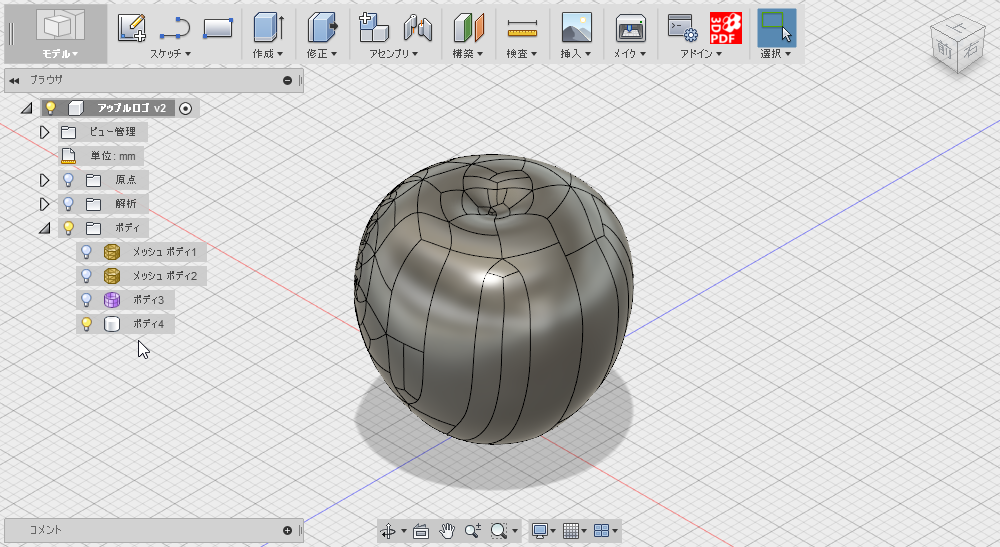Toggle visibility lightbulb of ボディ3
Viewport: 1000px width, 547px height.
click(x=86, y=300)
